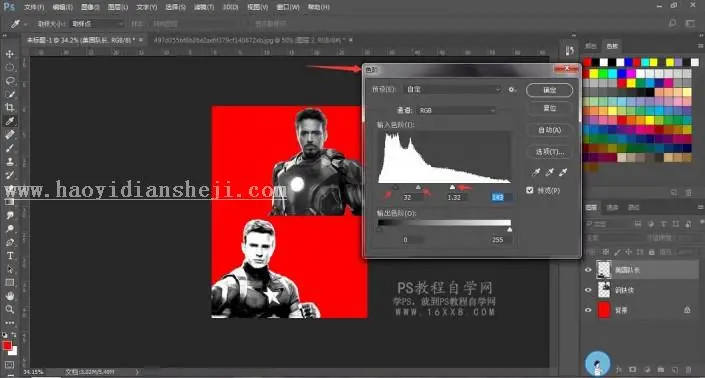Open the 取样点 sample size dropdown

coord(97,24)
